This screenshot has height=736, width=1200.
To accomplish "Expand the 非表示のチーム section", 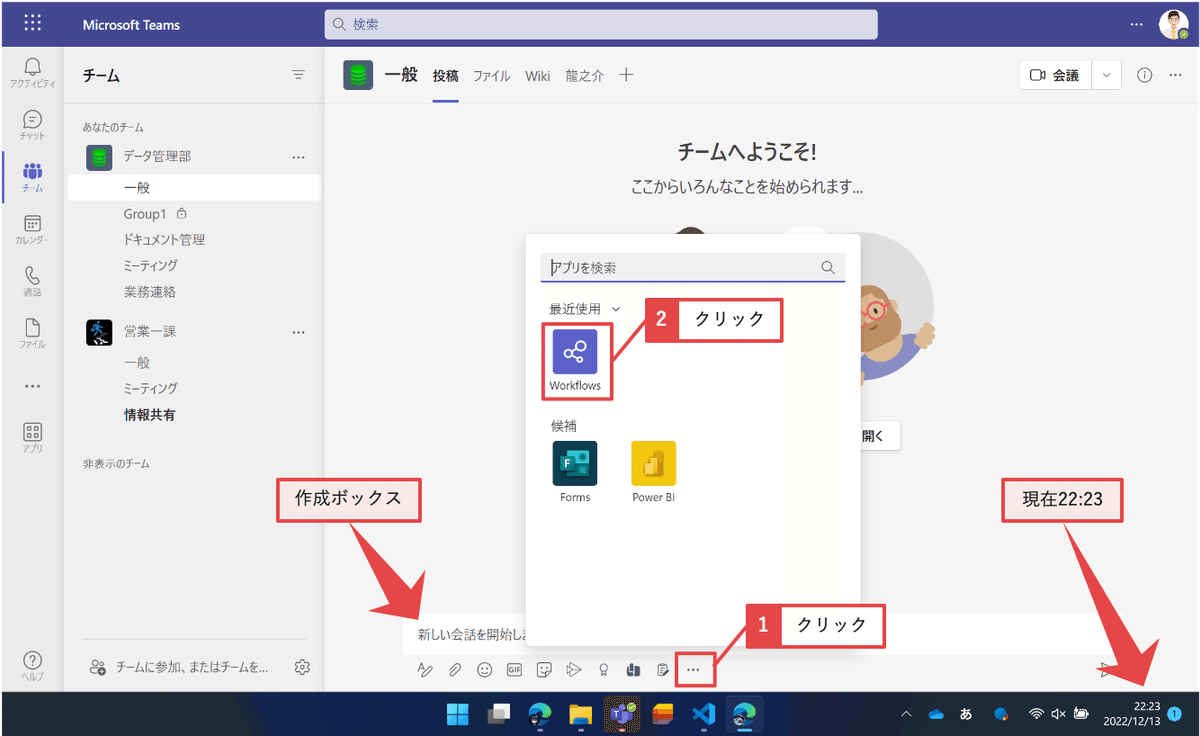I will (x=116, y=464).
